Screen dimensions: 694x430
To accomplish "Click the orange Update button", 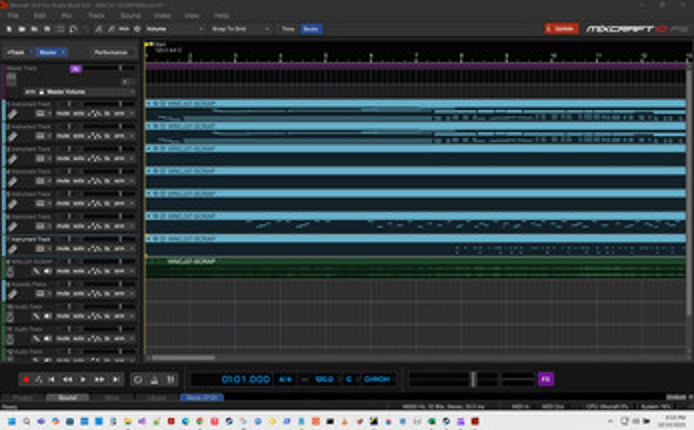I will click(x=561, y=29).
